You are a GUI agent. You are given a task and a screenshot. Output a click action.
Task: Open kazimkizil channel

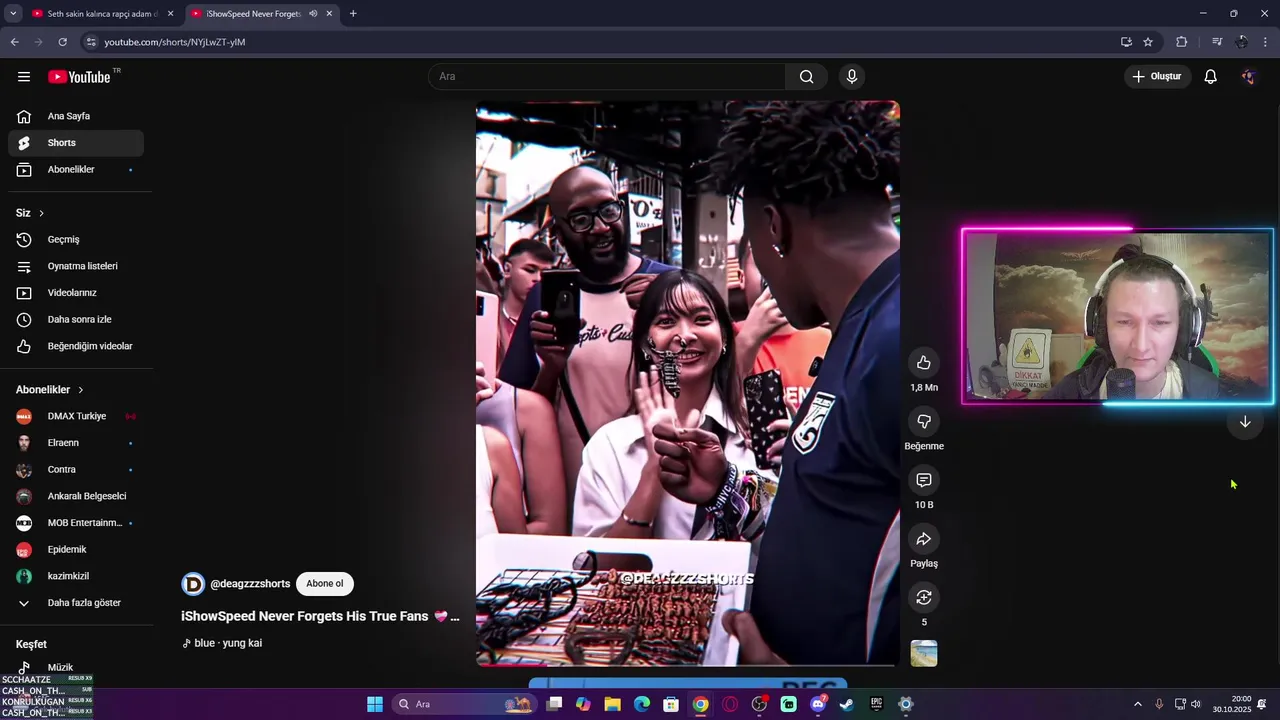[x=76, y=576]
